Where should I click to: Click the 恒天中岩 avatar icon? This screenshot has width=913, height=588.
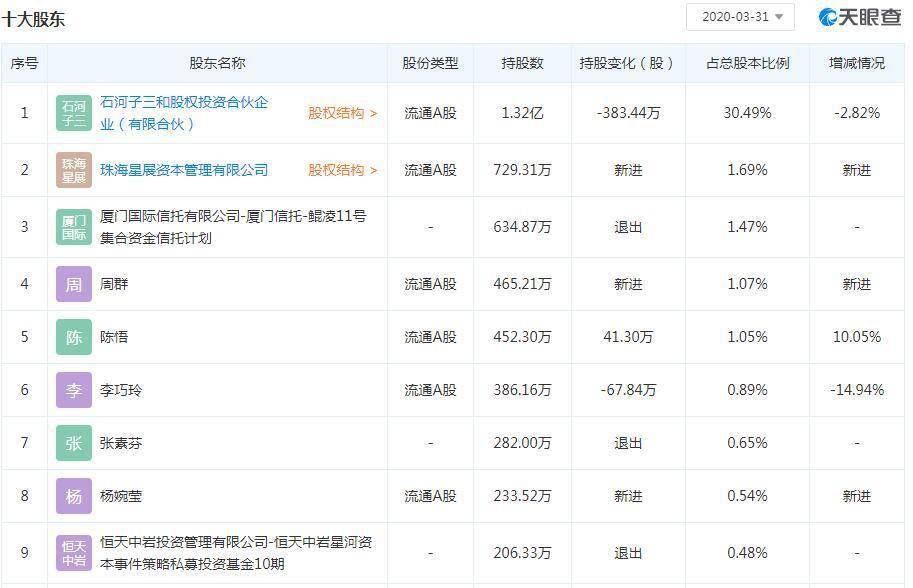pyautogui.click(x=74, y=553)
